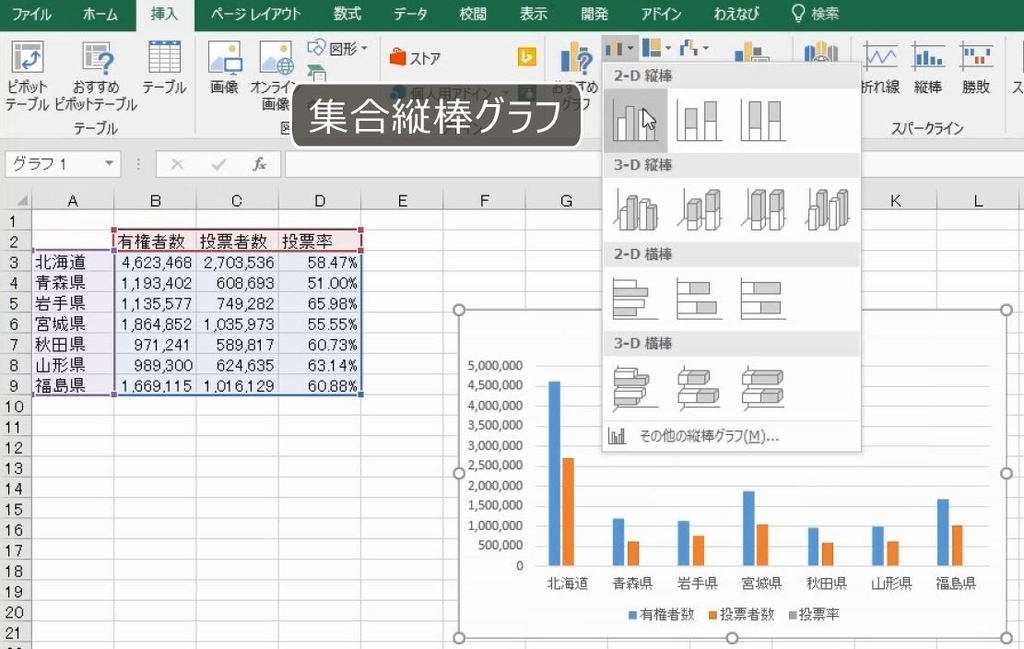This screenshot has width=1024, height=649.
Task: Open More Column Charts (その他の縦棒グラフ)
Action: pyautogui.click(x=731, y=436)
